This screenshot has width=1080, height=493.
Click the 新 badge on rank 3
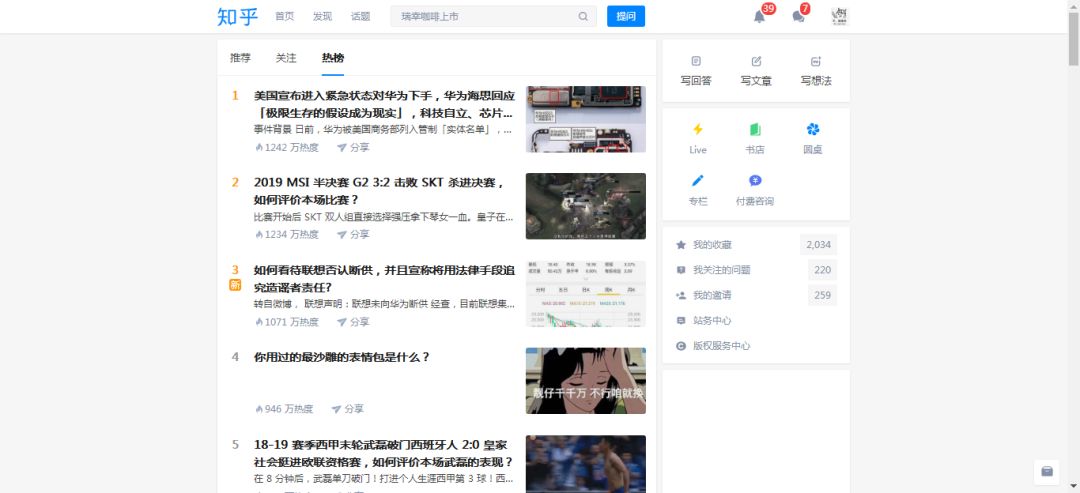[235, 285]
